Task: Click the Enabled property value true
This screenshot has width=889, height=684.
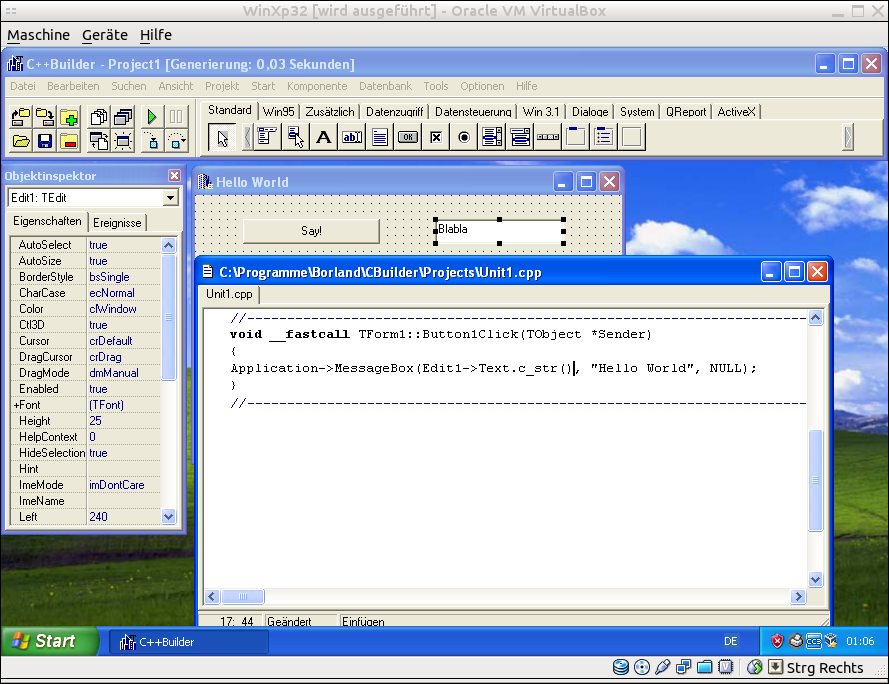Action: tap(124, 389)
